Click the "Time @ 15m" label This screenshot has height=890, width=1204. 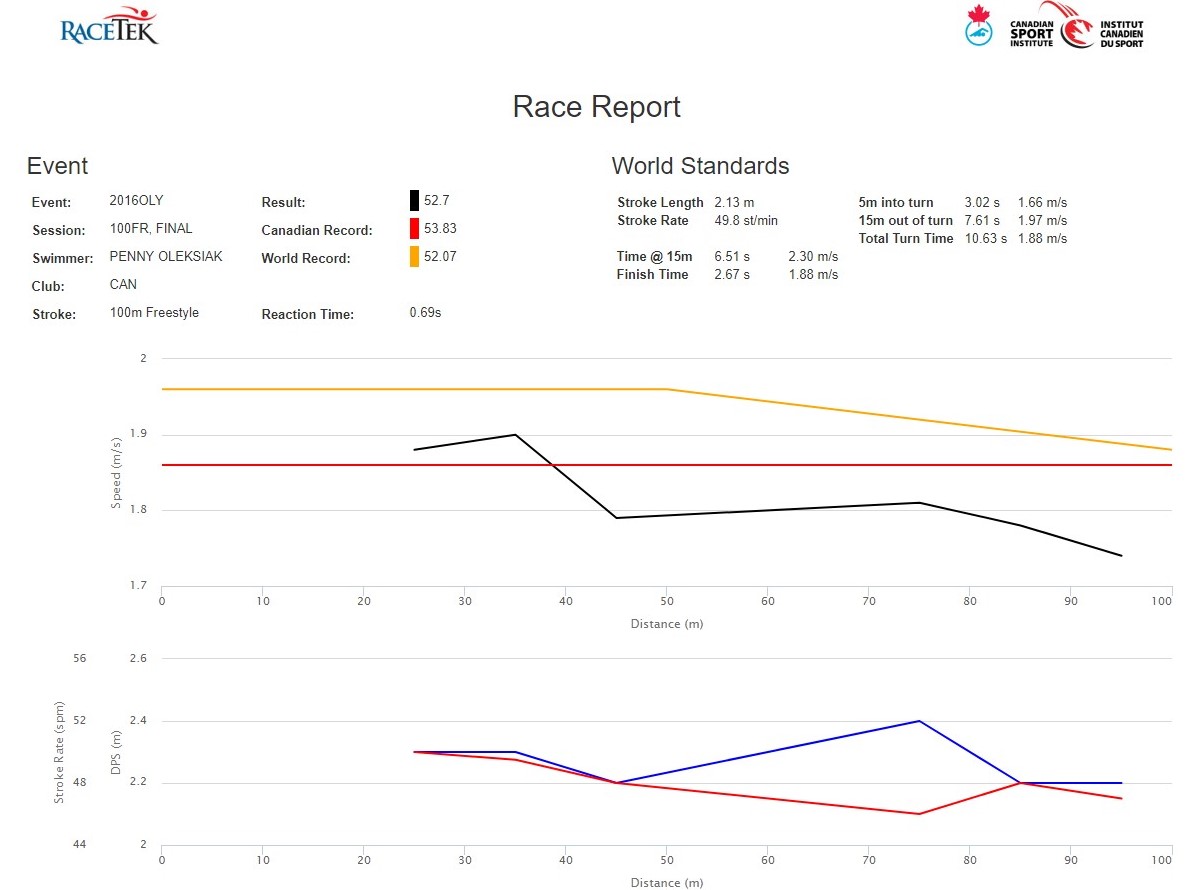[654, 256]
